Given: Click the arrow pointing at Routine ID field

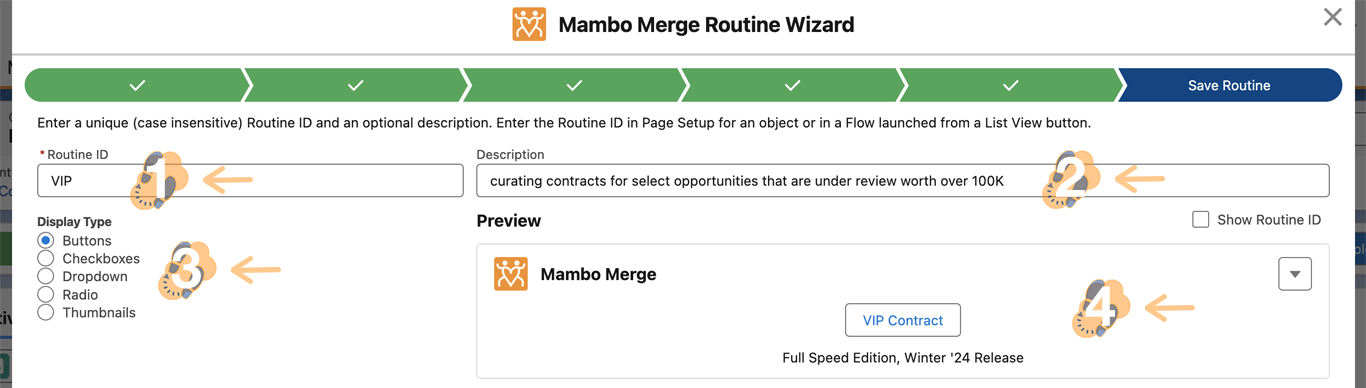Looking at the screenshot, I should 228,180.
